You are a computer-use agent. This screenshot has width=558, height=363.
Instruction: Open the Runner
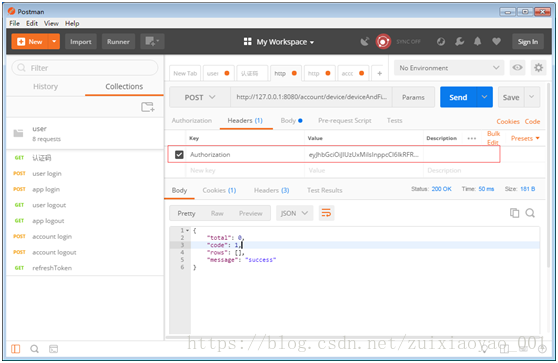coord(118,42)
